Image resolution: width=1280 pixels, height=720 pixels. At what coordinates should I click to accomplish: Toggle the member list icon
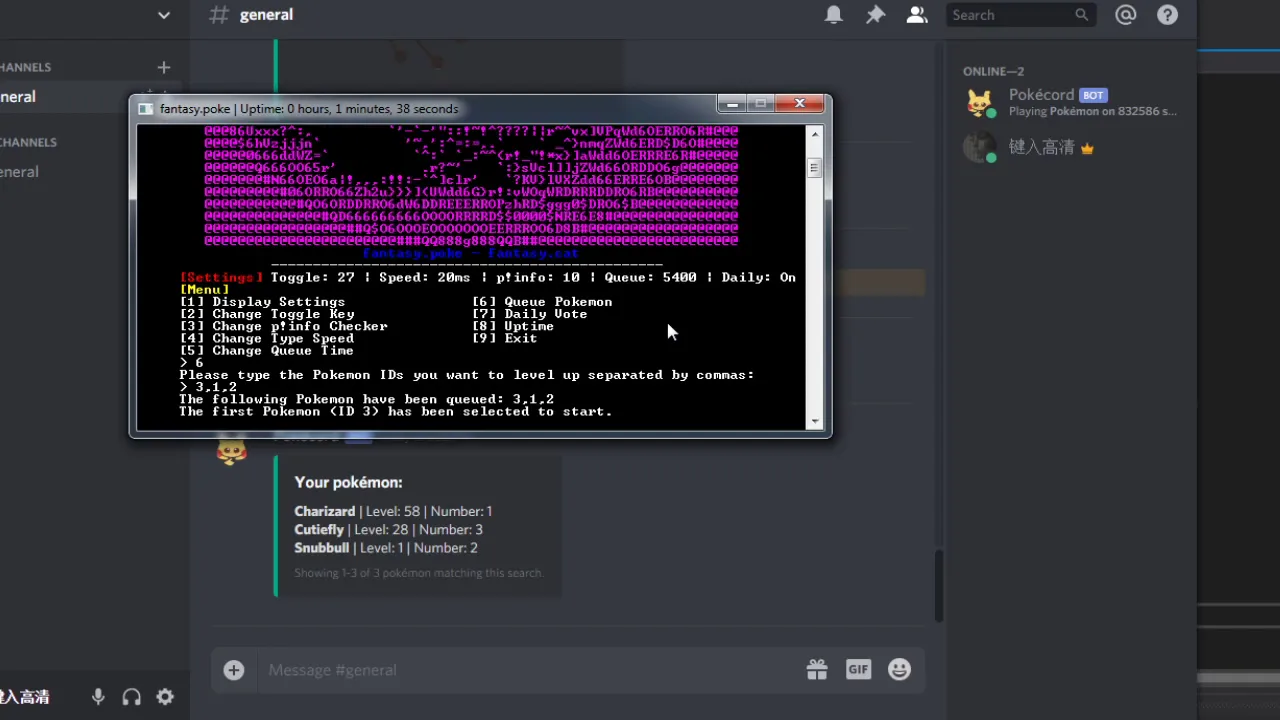916,15
